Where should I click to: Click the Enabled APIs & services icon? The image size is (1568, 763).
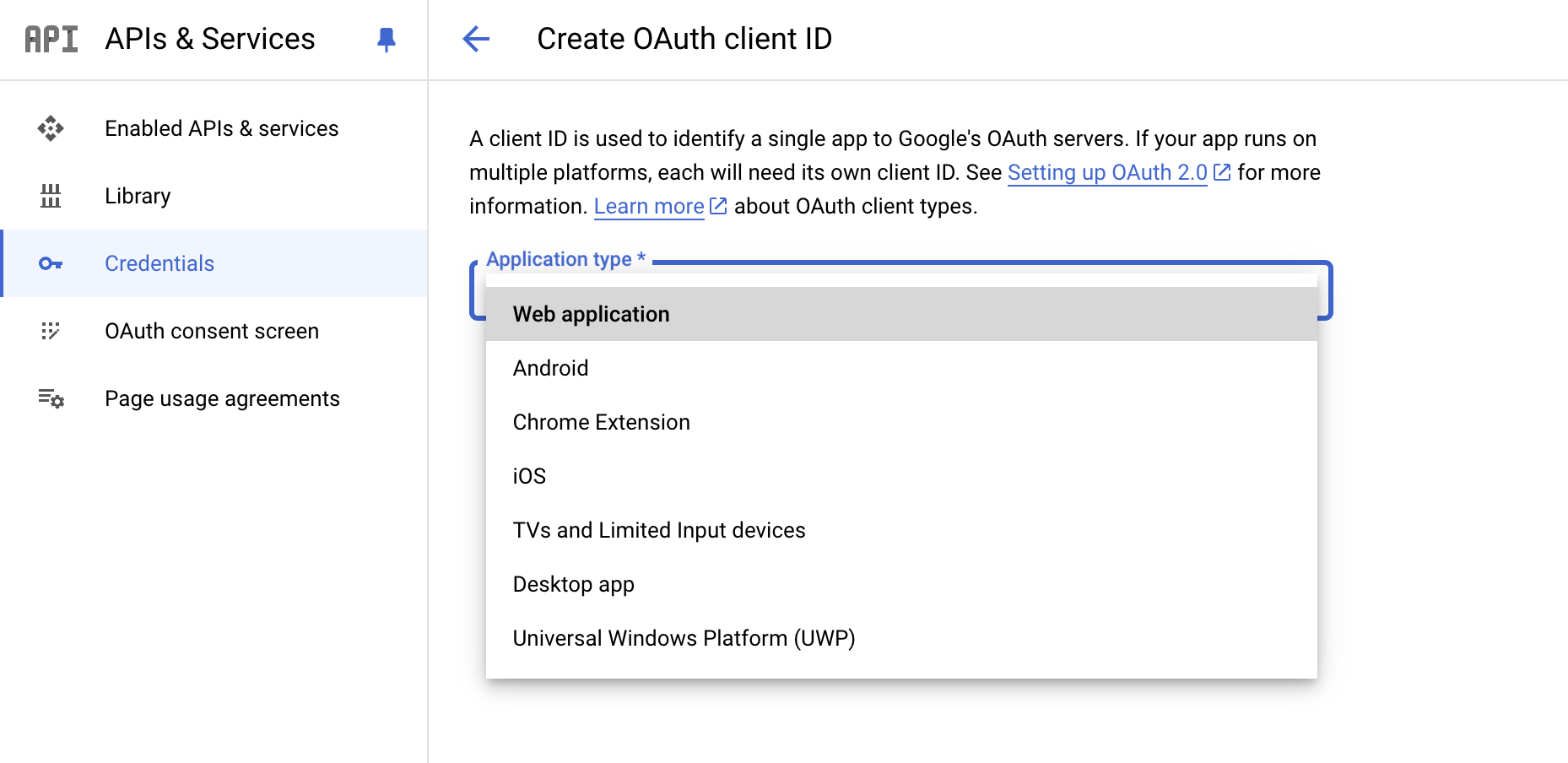point(51,128)
